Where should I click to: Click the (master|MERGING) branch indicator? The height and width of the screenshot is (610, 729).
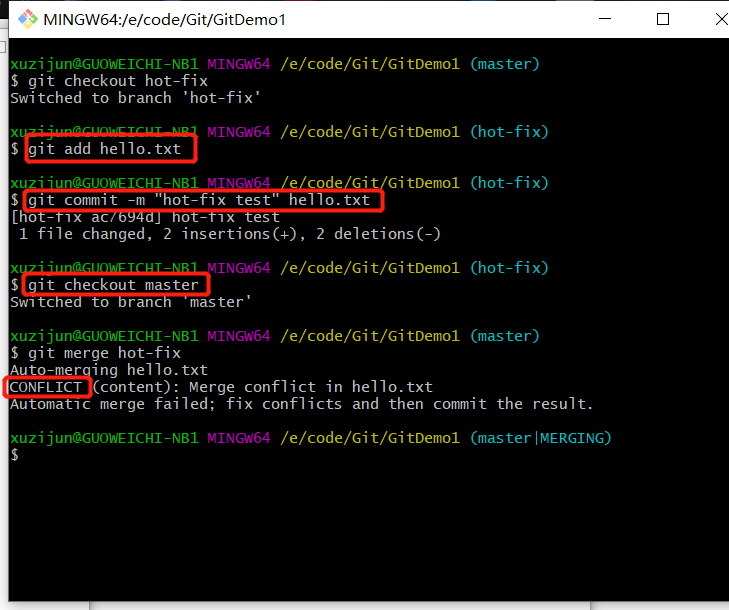540,438
